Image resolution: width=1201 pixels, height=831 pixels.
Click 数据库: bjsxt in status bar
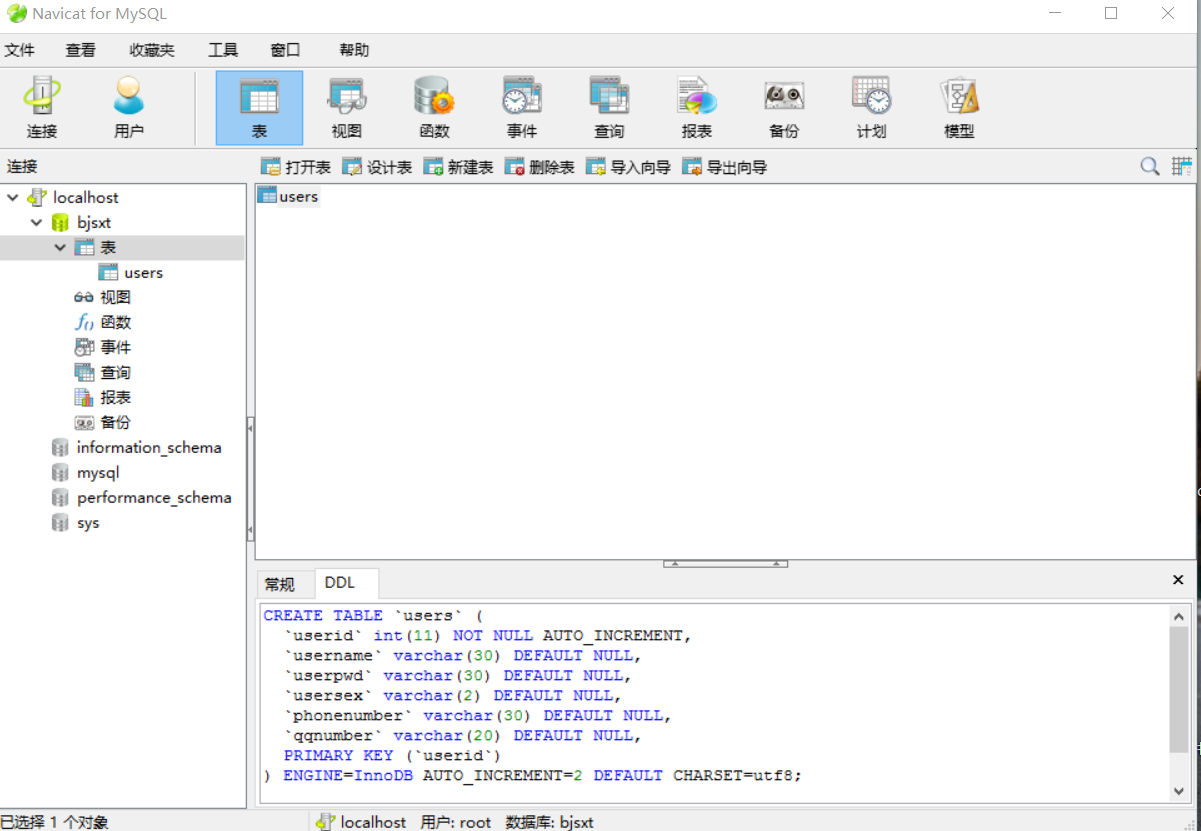[550, 822]
